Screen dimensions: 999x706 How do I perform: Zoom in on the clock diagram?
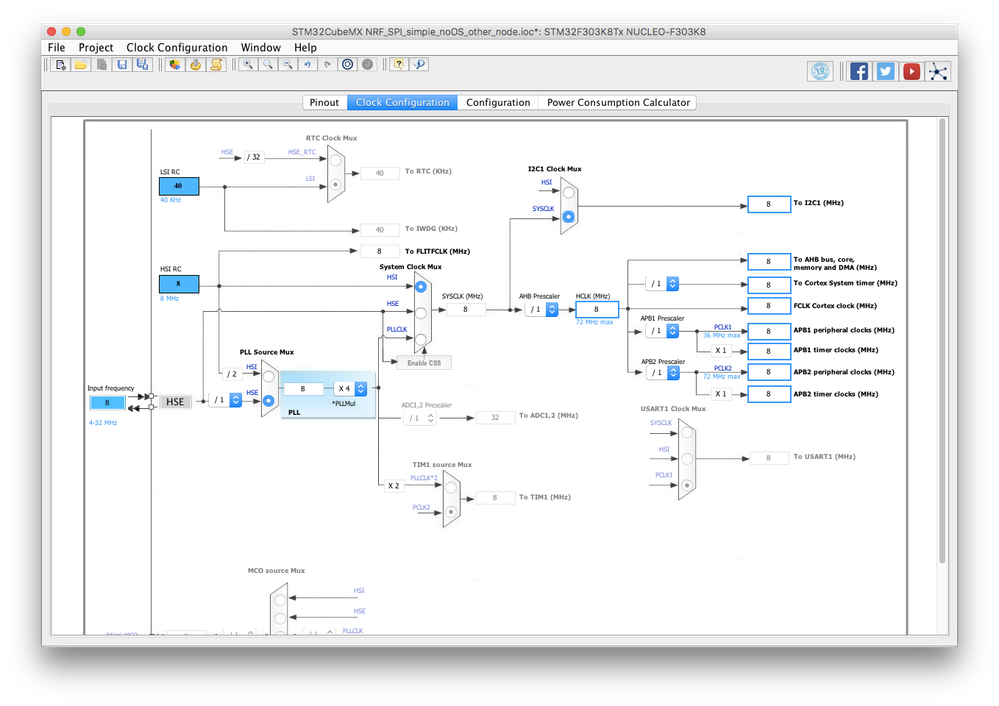tap(248, 64)
